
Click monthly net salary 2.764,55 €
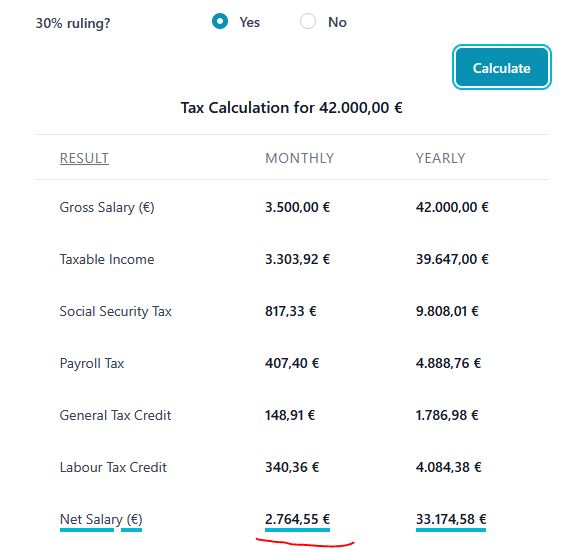297,519
